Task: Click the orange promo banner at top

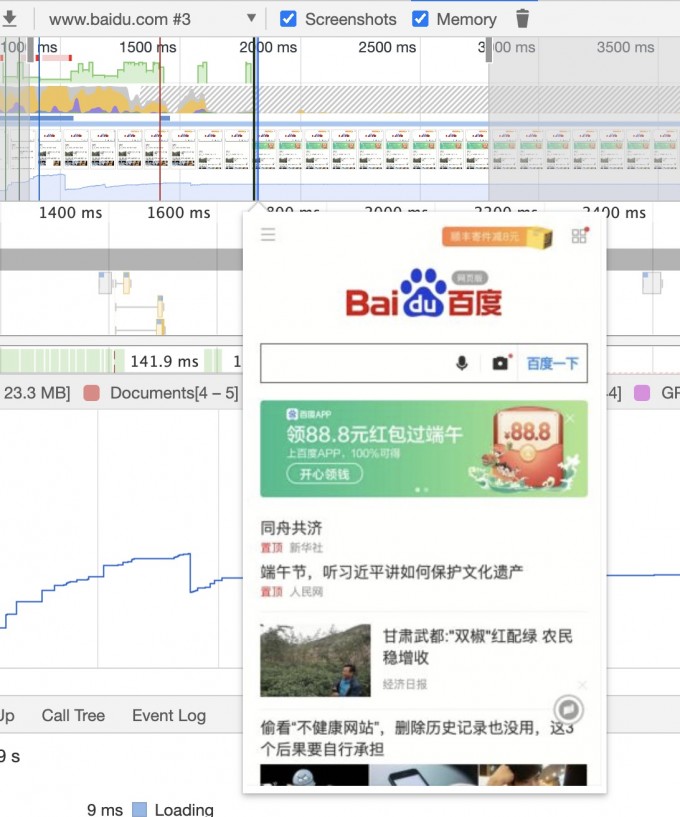Action: click(x=497, y=237)
